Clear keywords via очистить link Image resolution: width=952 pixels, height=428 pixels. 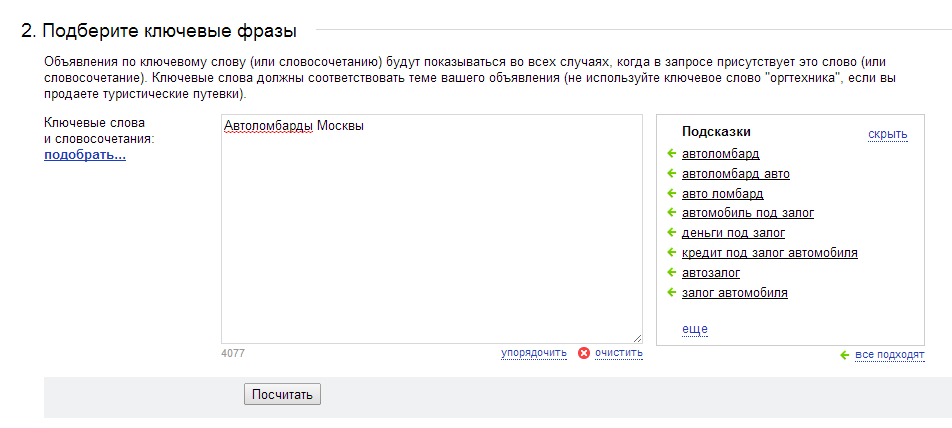(x=619, y=353)
